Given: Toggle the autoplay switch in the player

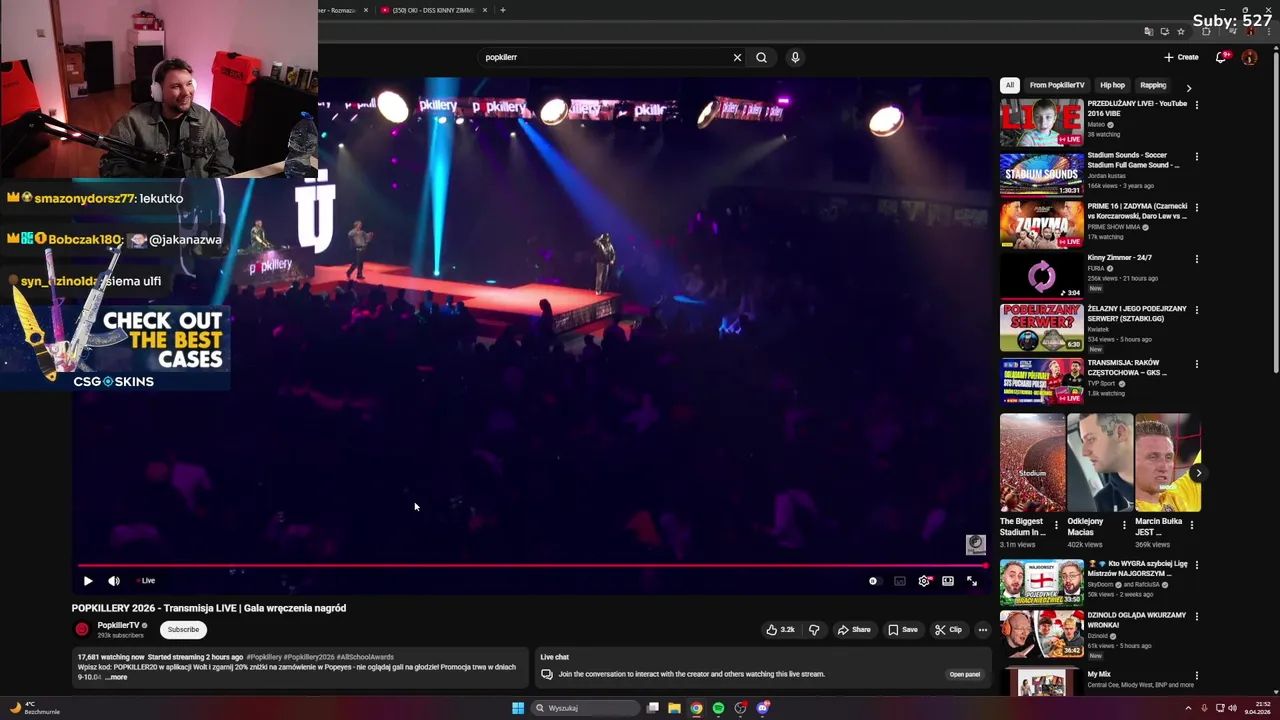Looking at the screenshot, I should click(873, 581).
